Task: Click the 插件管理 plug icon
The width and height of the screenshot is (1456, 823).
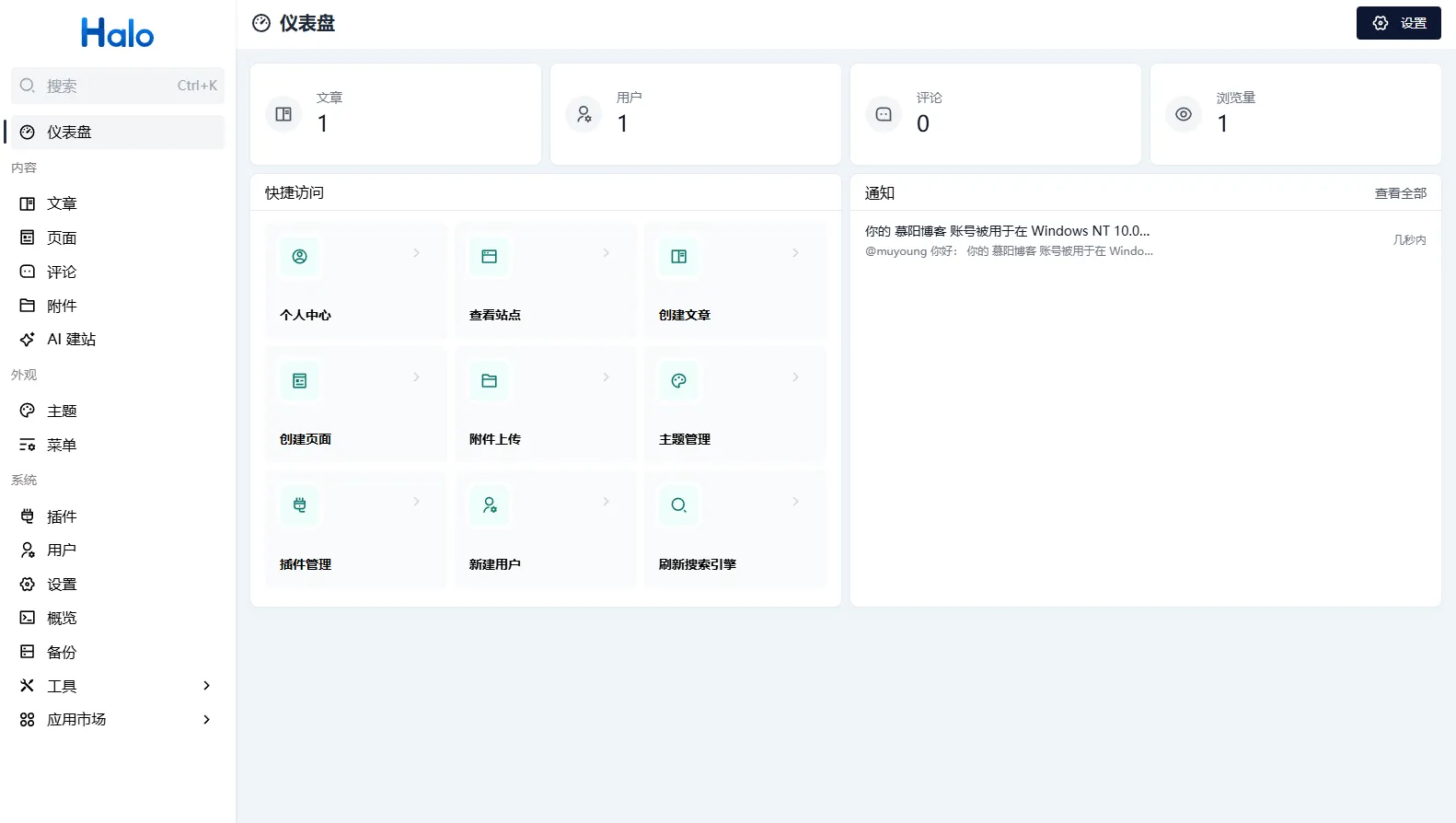Action: click(x=299, y=505)
